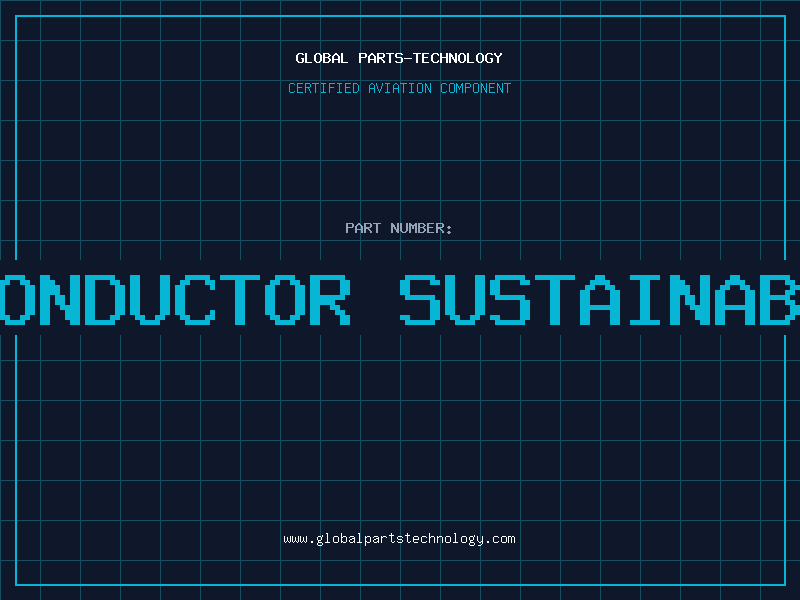Click the www prefix of the website address

point(296,539)
